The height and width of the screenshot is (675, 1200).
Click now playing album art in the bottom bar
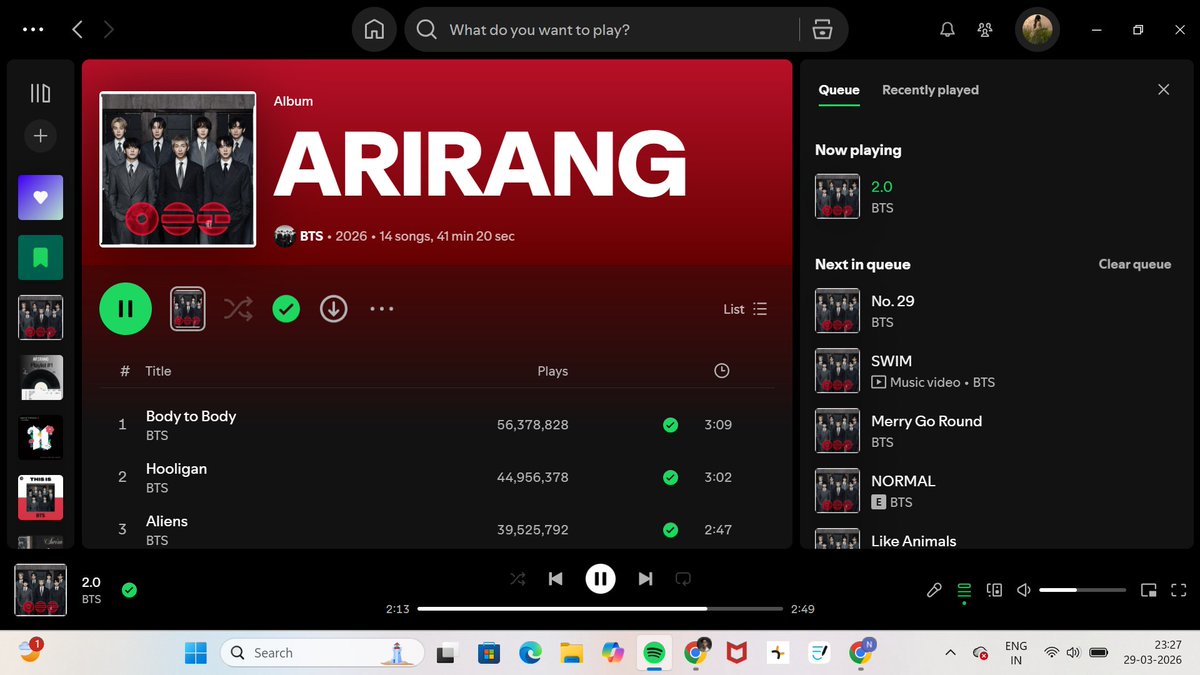(40, 590)
